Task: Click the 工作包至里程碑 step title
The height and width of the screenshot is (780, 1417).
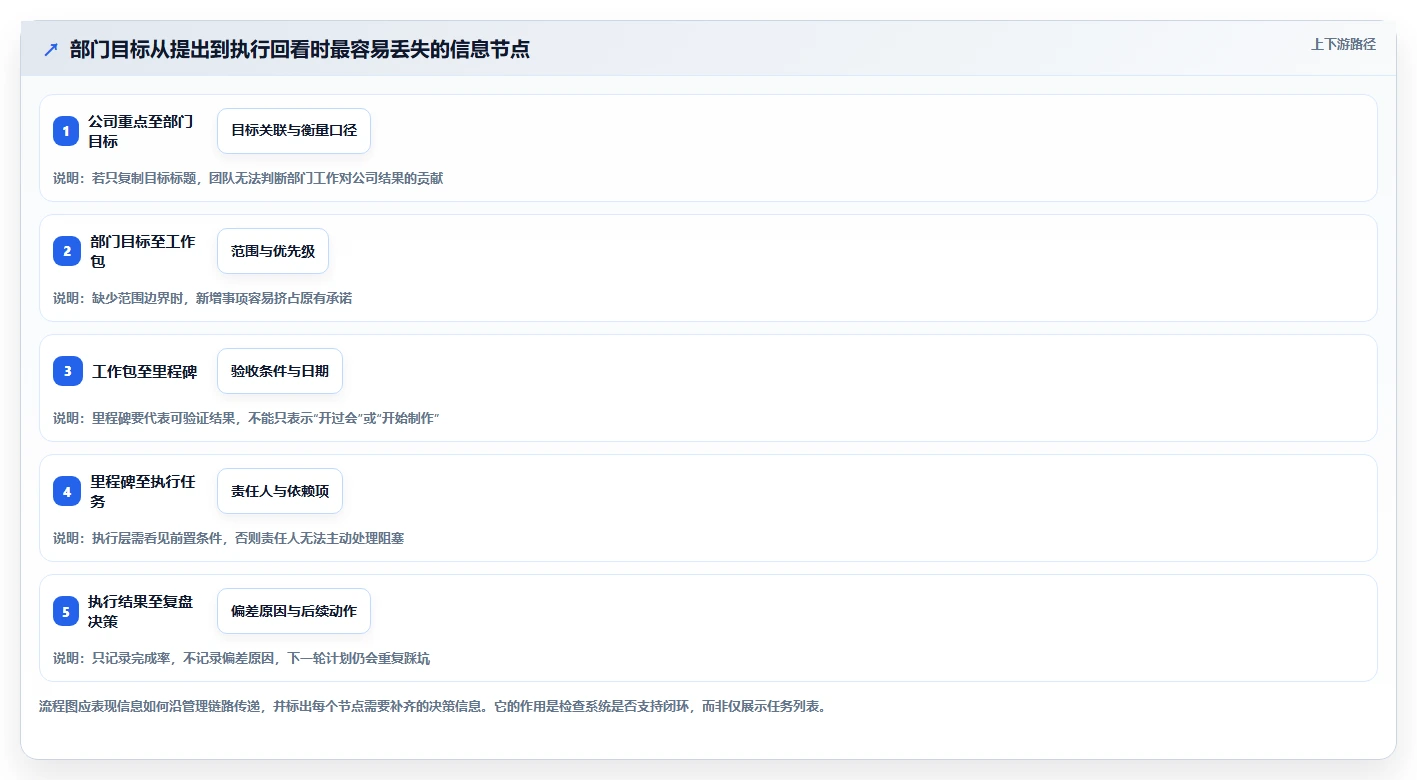Action: coord(145,372)
